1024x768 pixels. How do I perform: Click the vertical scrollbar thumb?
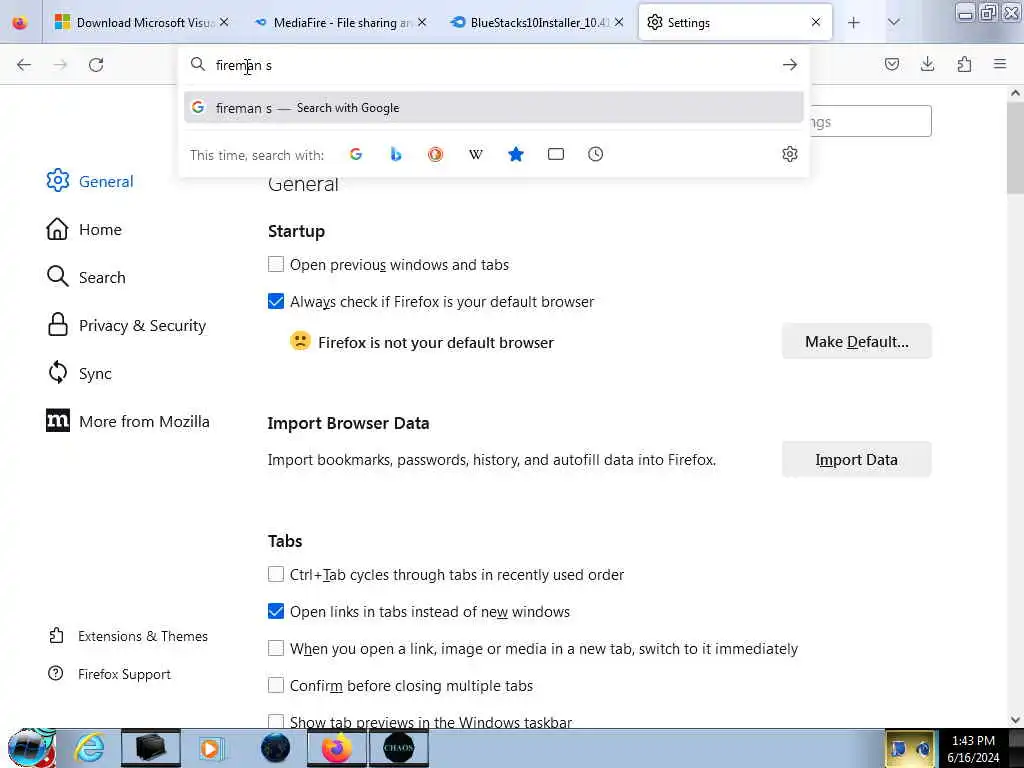pyautogui.click(x=1015, y=150)
